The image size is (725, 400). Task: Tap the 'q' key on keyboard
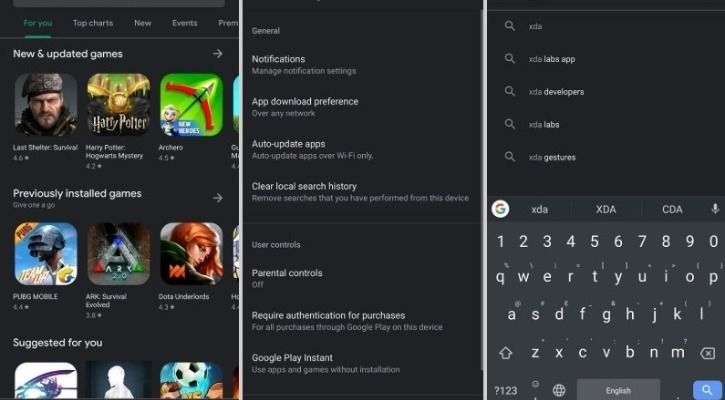[x=500, y=277]
